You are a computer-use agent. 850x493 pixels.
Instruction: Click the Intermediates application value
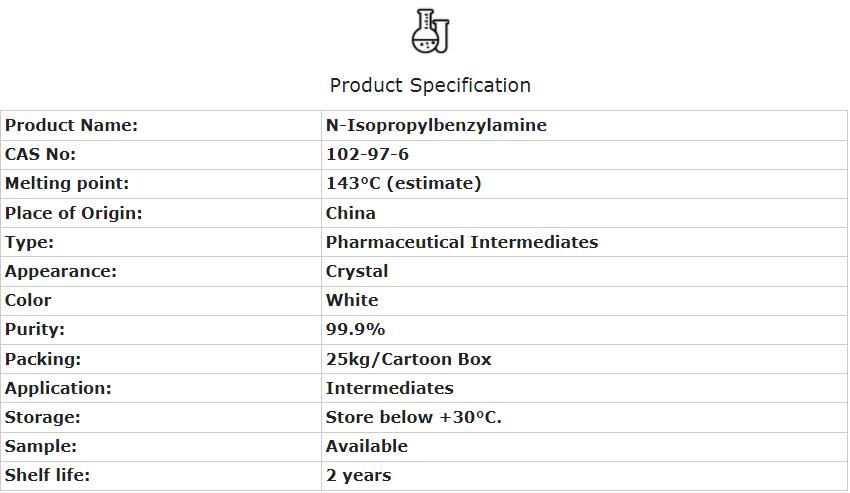pyautogui.click(x=390, y=388)
